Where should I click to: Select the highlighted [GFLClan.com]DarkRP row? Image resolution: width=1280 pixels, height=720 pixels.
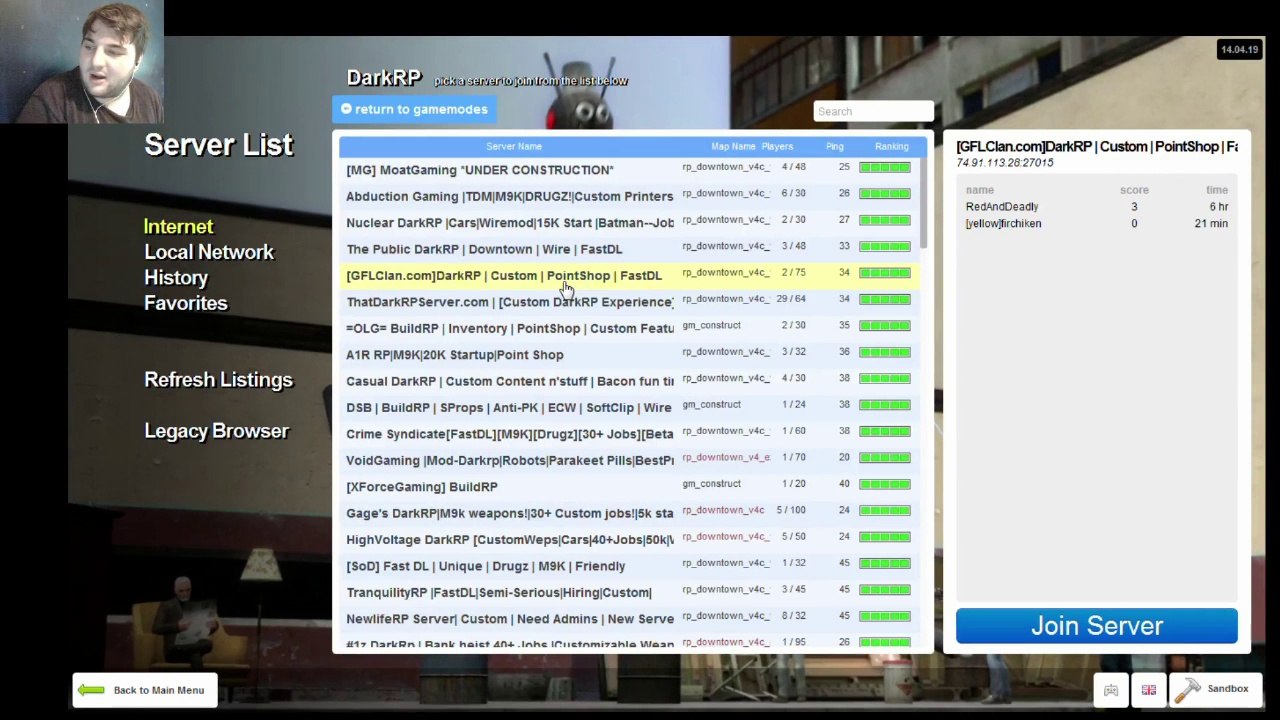tap(628, 275)
